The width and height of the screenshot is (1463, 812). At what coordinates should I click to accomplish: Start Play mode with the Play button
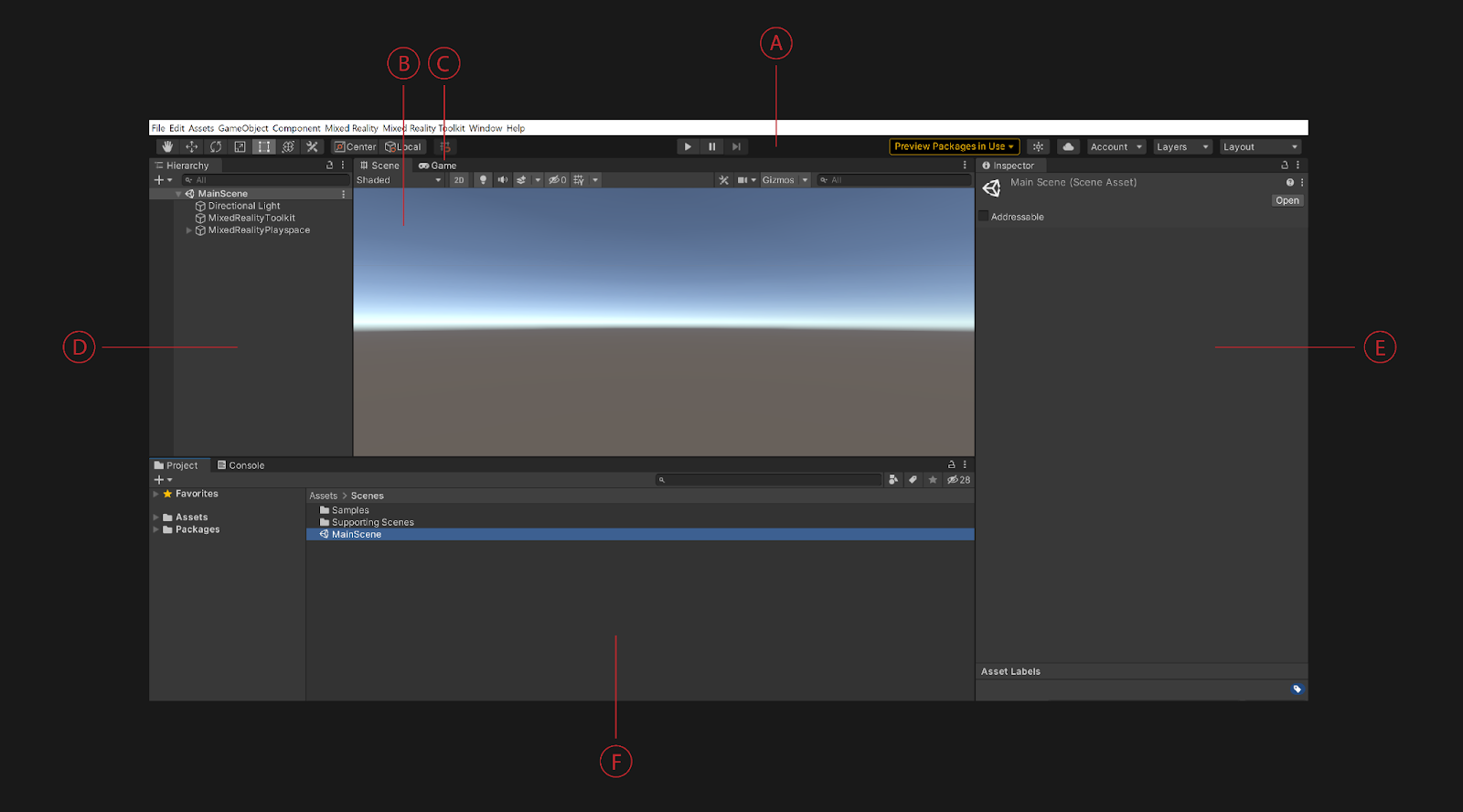pyautogui.click(x=688, y=146)
